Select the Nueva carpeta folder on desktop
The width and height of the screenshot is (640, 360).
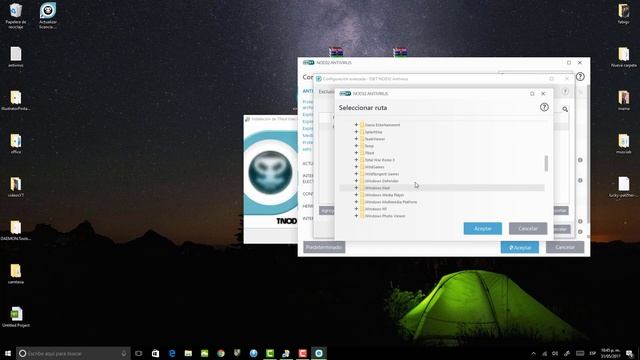pos(623,57)
